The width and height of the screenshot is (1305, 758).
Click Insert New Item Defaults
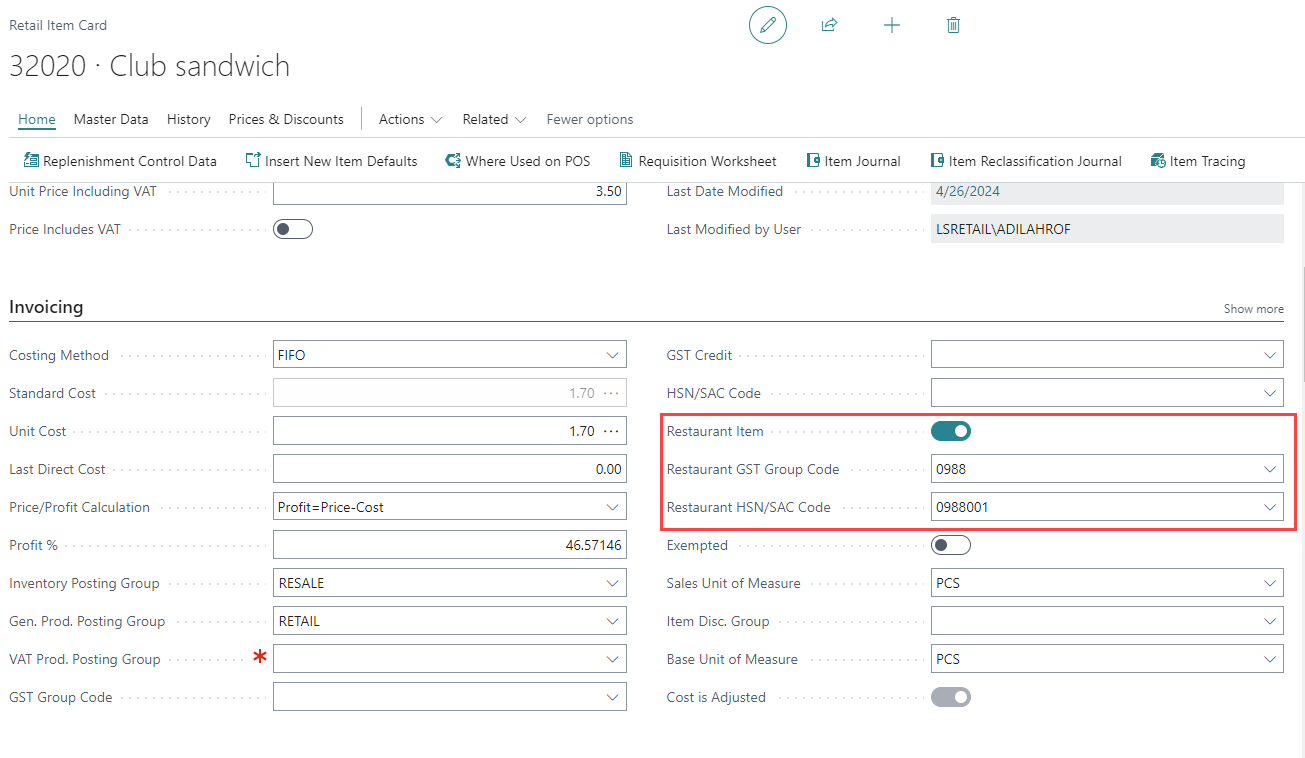point(331,161)
